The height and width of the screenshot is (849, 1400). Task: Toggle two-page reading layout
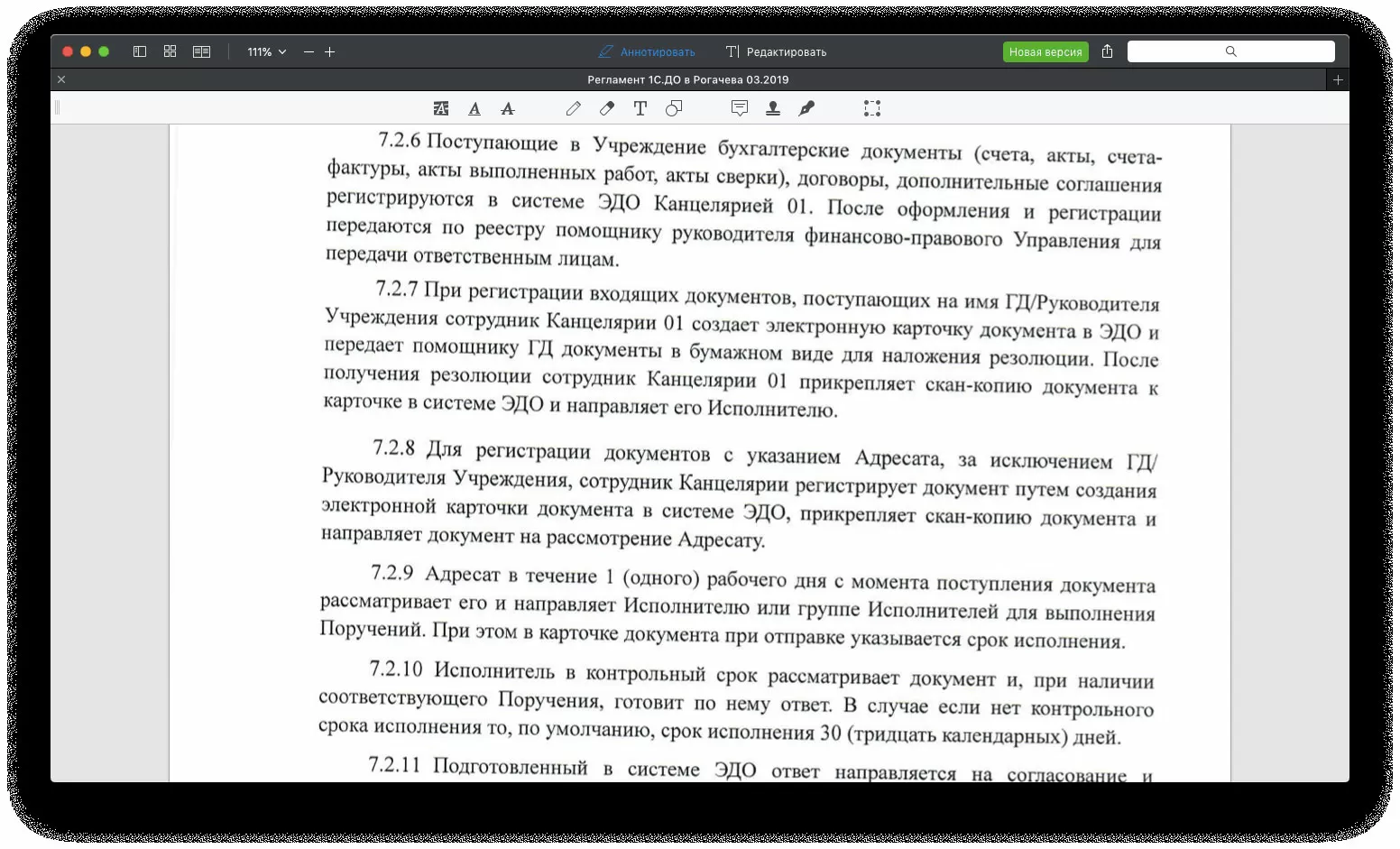tap(201, 51)
